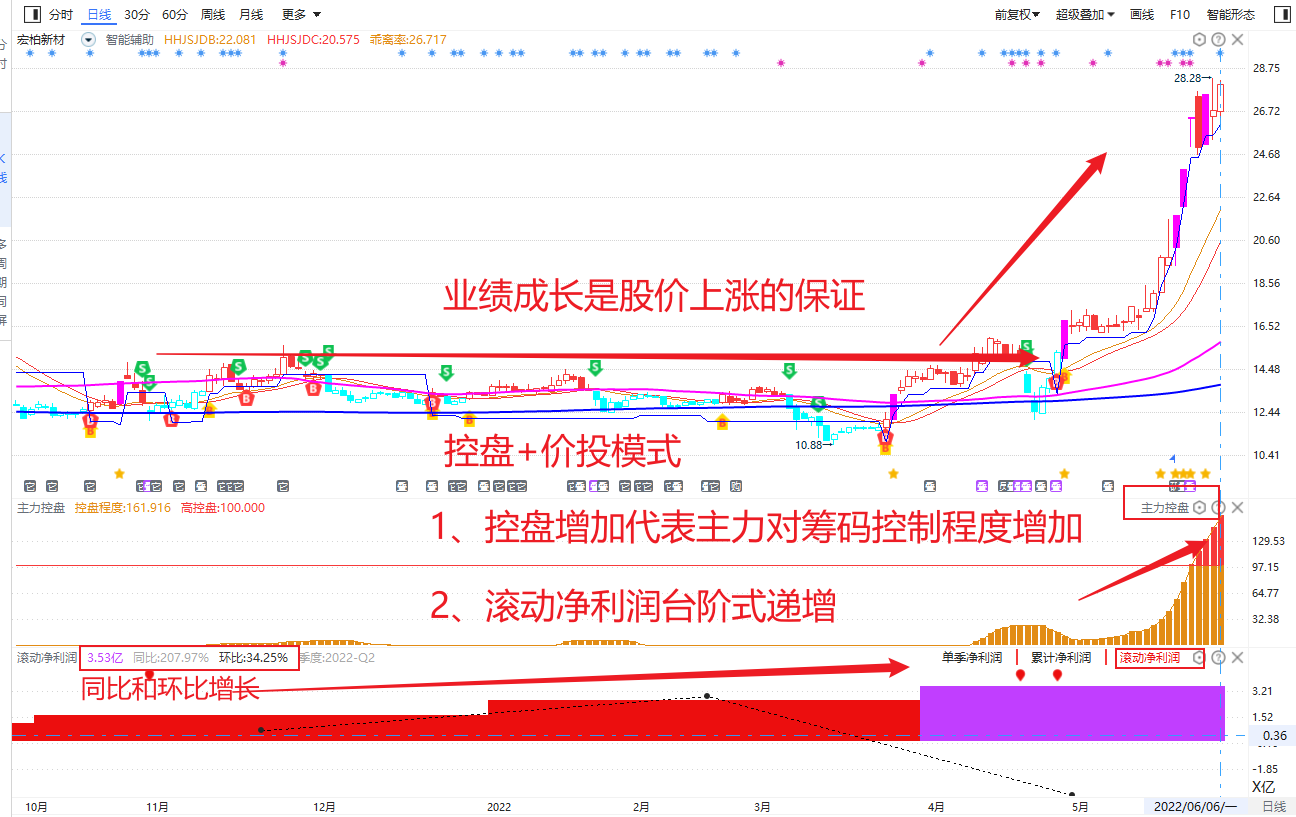
Task: Click the 28.75 price axis label
Action: (x=1266, y=68)
